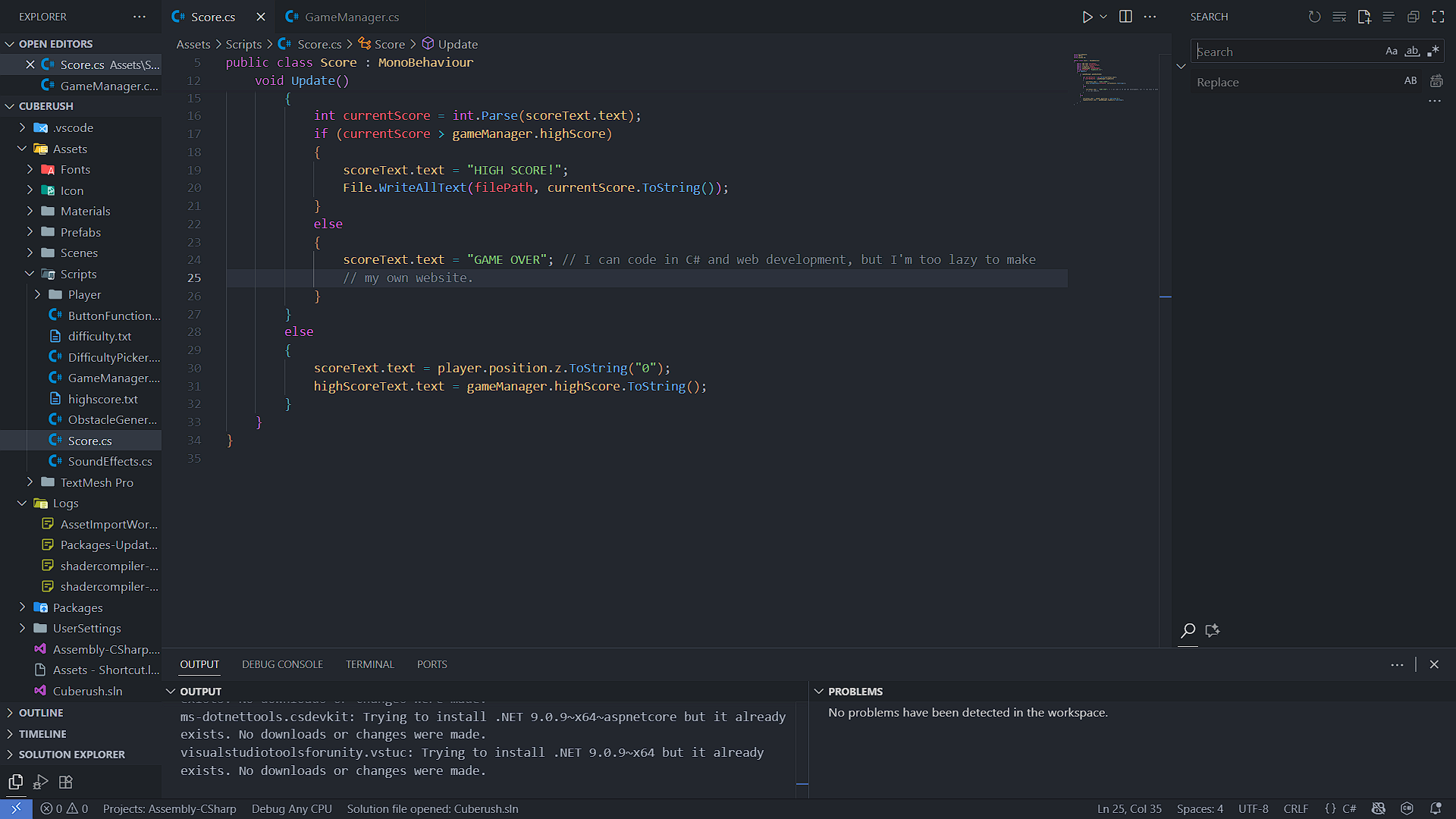Click the CRLF line ending indicator
Viewport: 1456px width, 819px height.
tap(1295, 809)
